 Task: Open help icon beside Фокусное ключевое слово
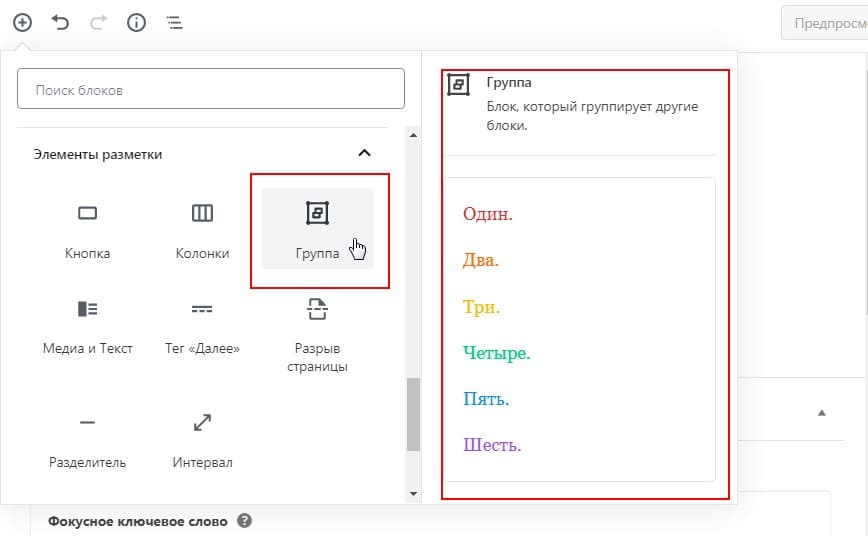(x=245, y=520)
